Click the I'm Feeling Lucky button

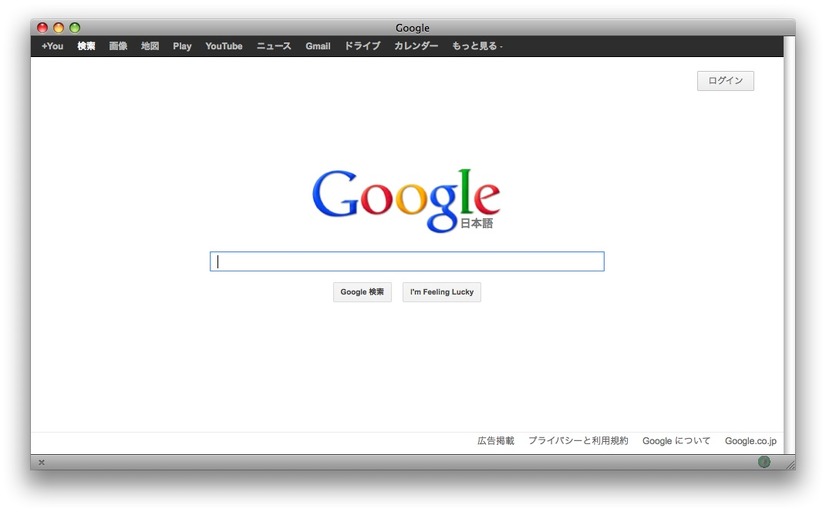pos(441,292)
